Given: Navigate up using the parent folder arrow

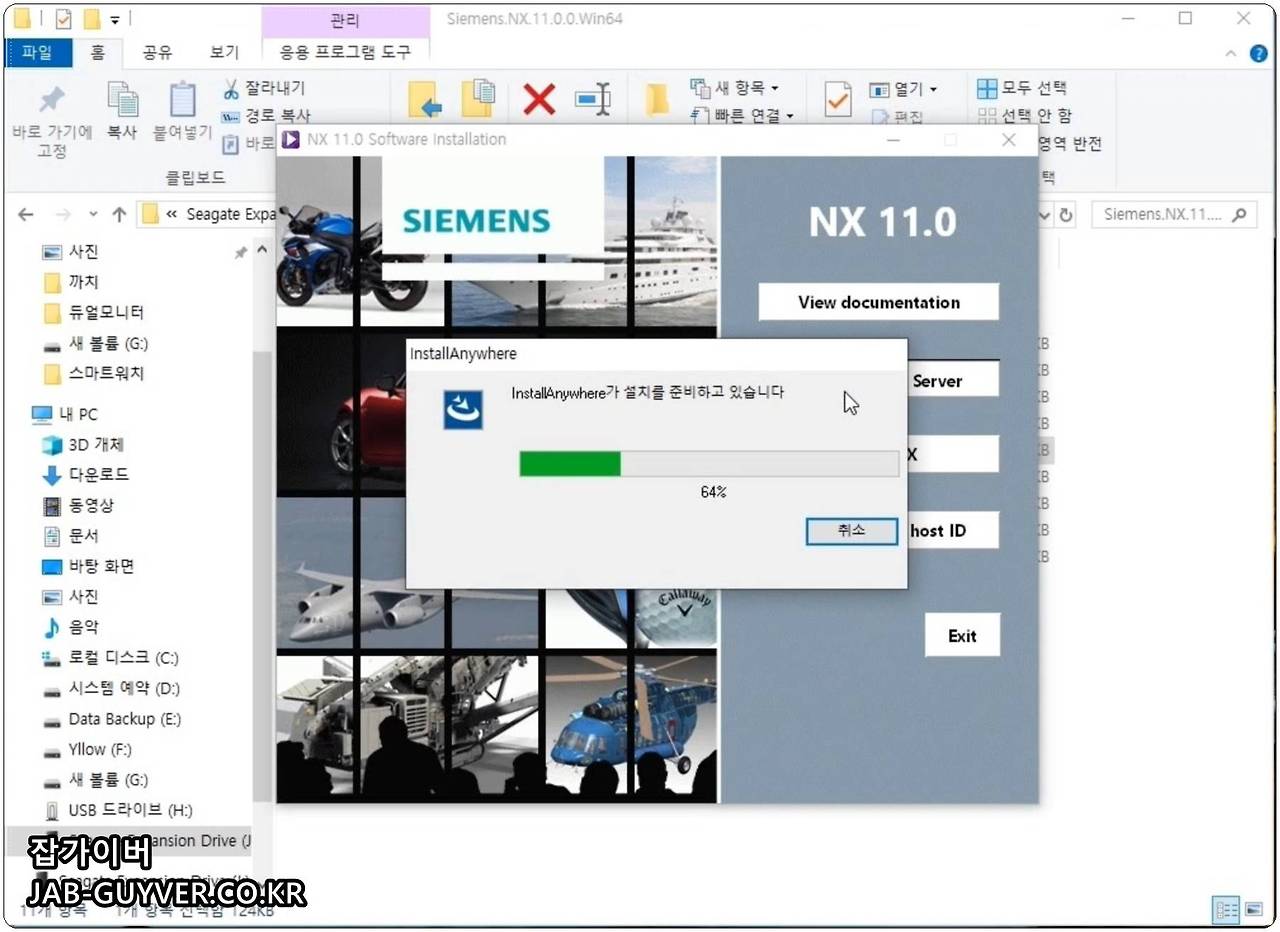Looking at the screenshot, I should point(118,214).
